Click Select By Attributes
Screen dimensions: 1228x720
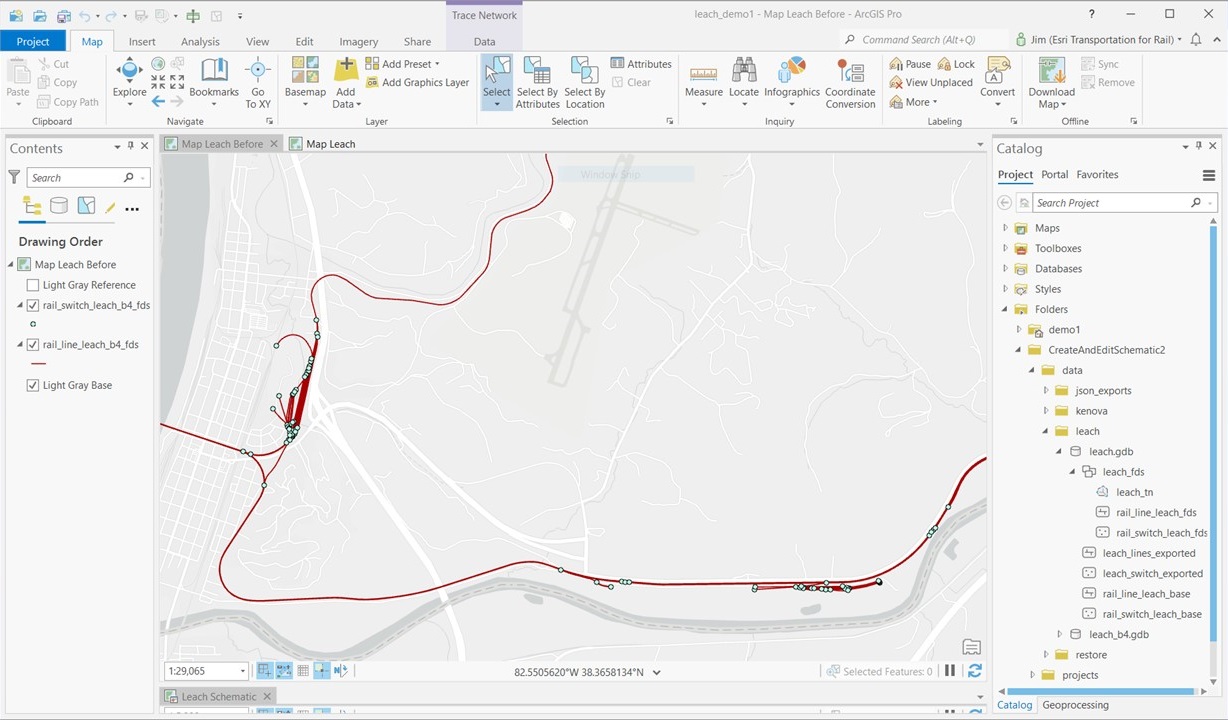[537, 80]
